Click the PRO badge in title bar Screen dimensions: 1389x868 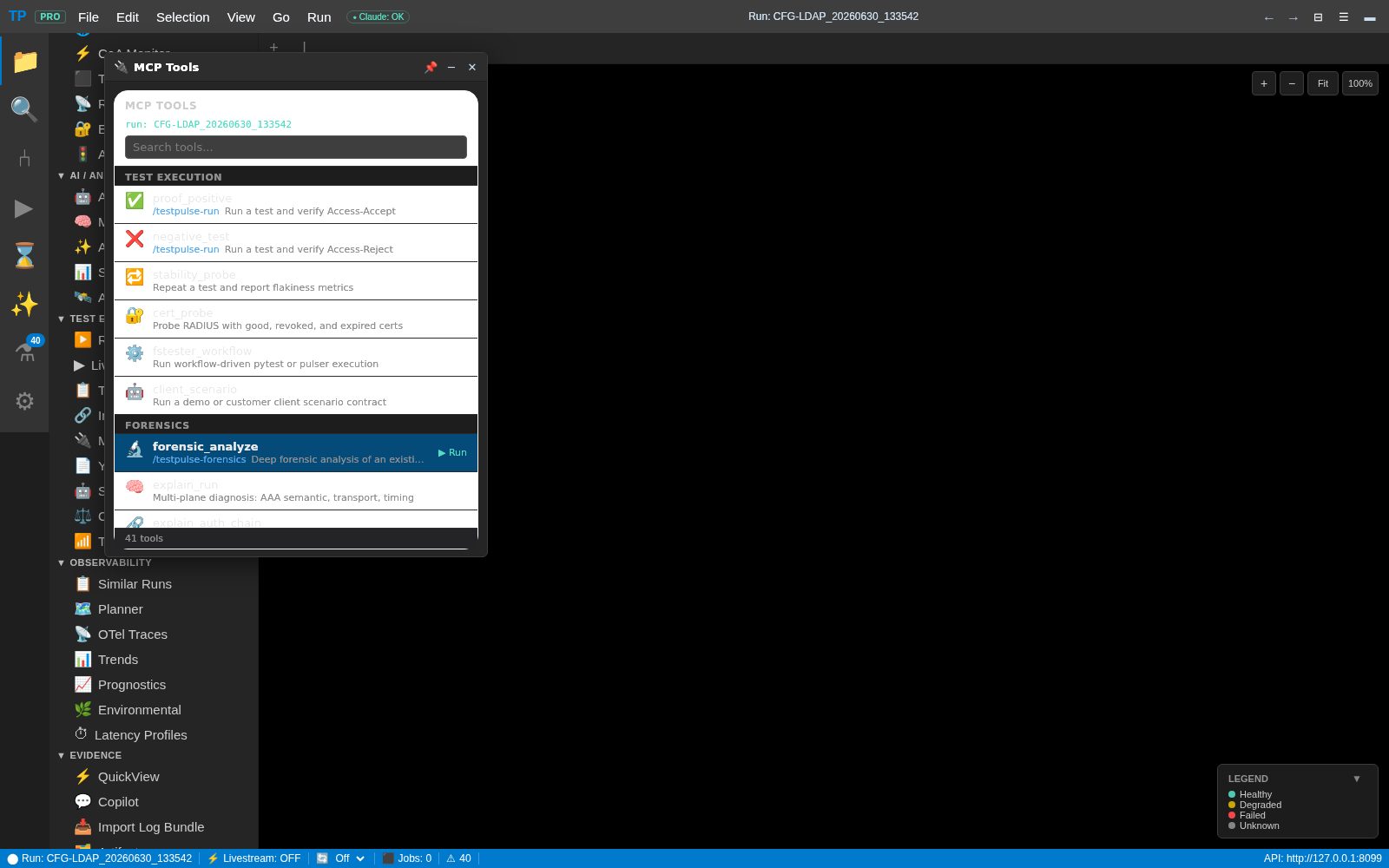click(x=50, y=16)
